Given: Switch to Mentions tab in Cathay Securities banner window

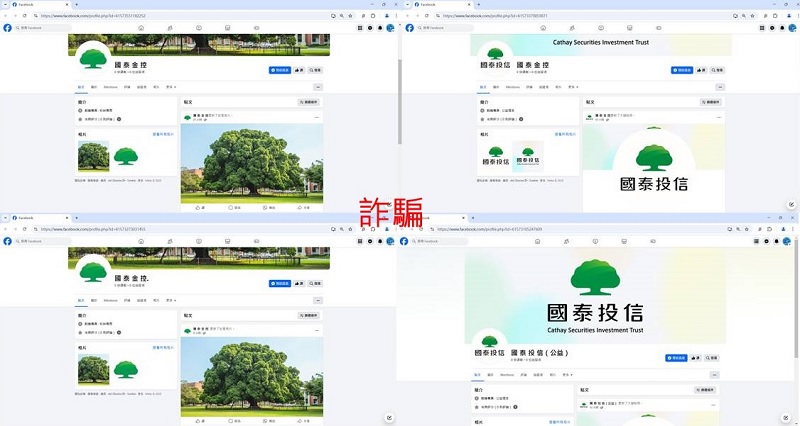Looking at the screenshot, I should [x=513, y=87].
